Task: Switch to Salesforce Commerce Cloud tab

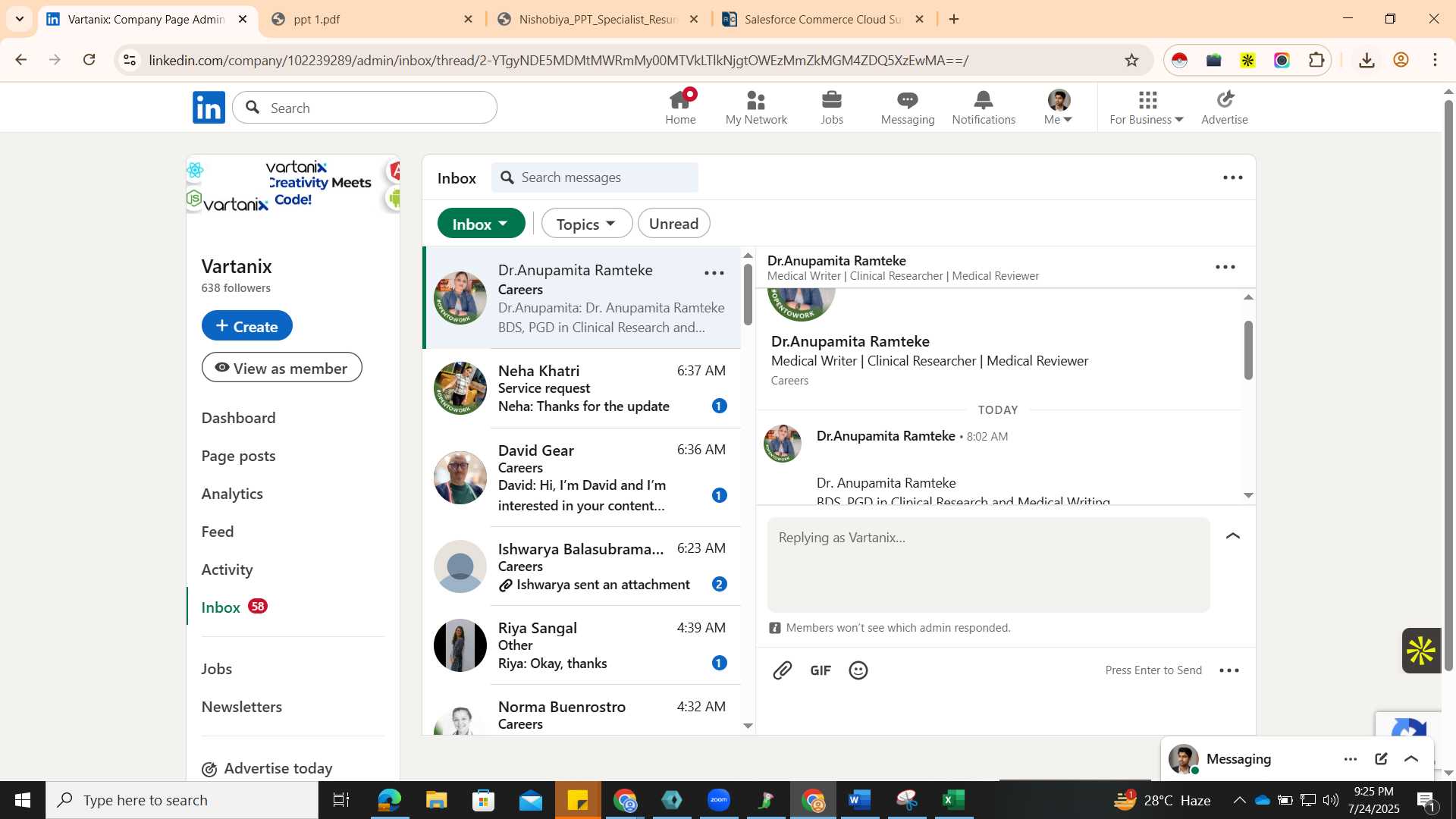Action: [824, 19]
